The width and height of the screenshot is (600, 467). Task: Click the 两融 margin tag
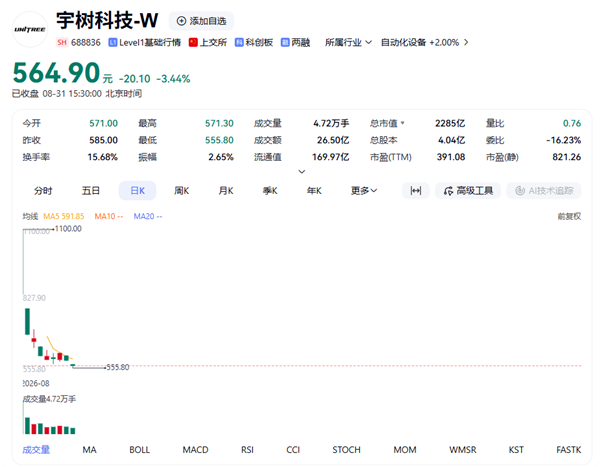pos(295,42)
